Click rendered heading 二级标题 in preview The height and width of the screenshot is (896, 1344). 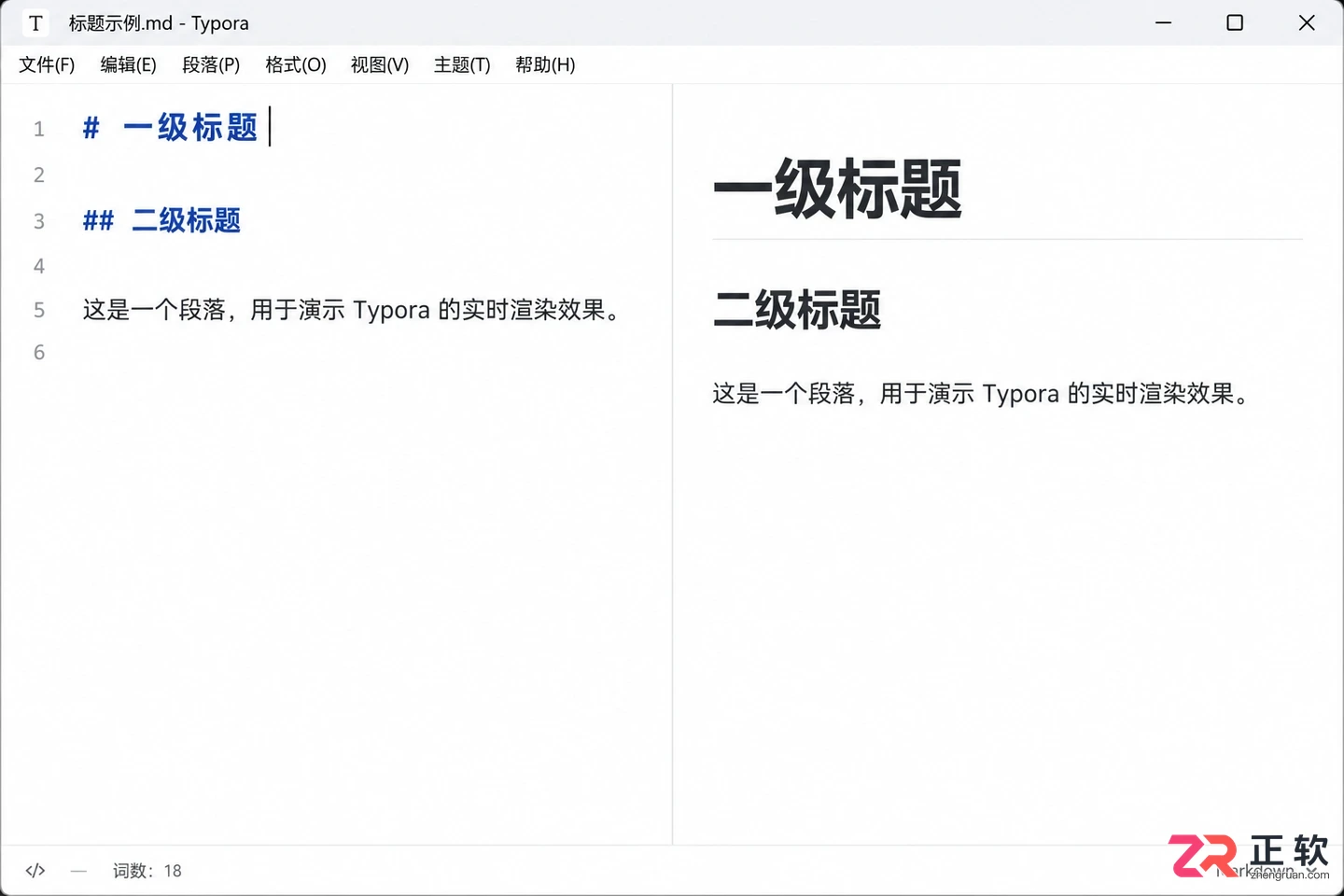coord(797,310)
